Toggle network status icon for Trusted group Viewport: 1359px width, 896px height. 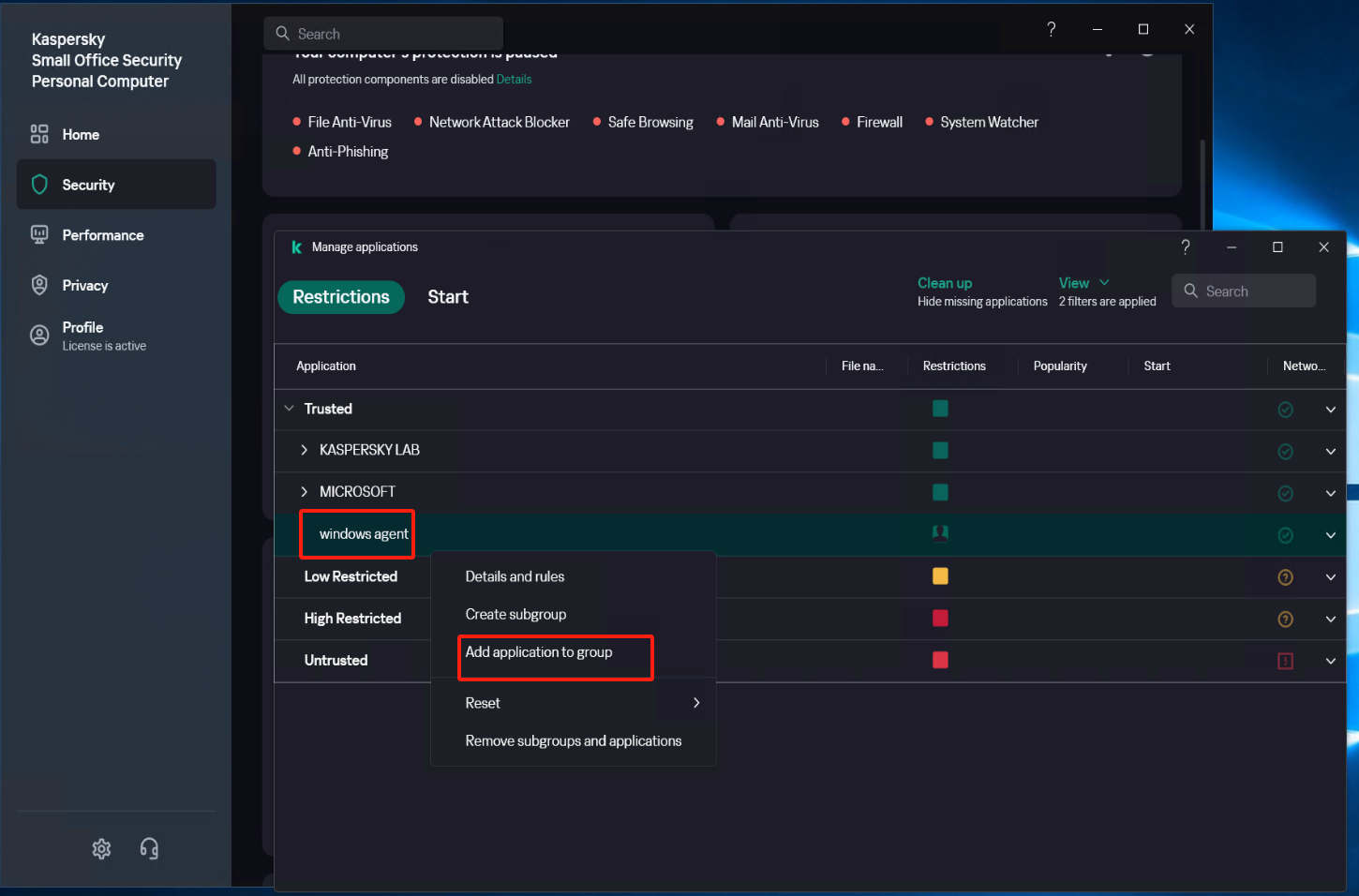pyautogui.click(x=1285, y=410)
